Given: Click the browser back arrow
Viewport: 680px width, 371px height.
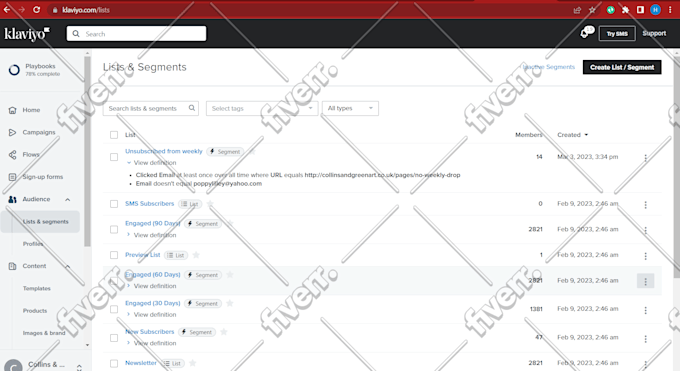Looking at the screenshot, I should point(7,9).
